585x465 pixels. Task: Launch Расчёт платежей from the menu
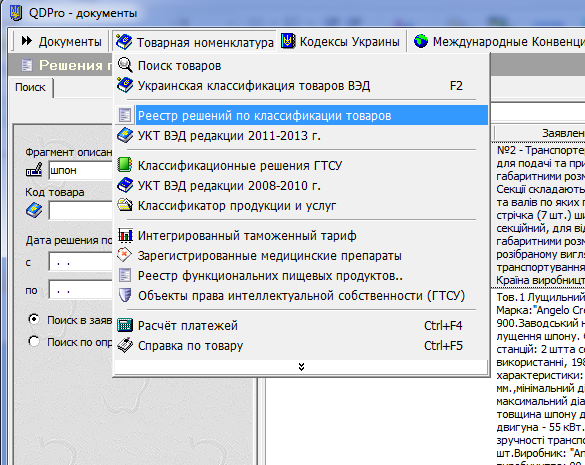[301, 325]
